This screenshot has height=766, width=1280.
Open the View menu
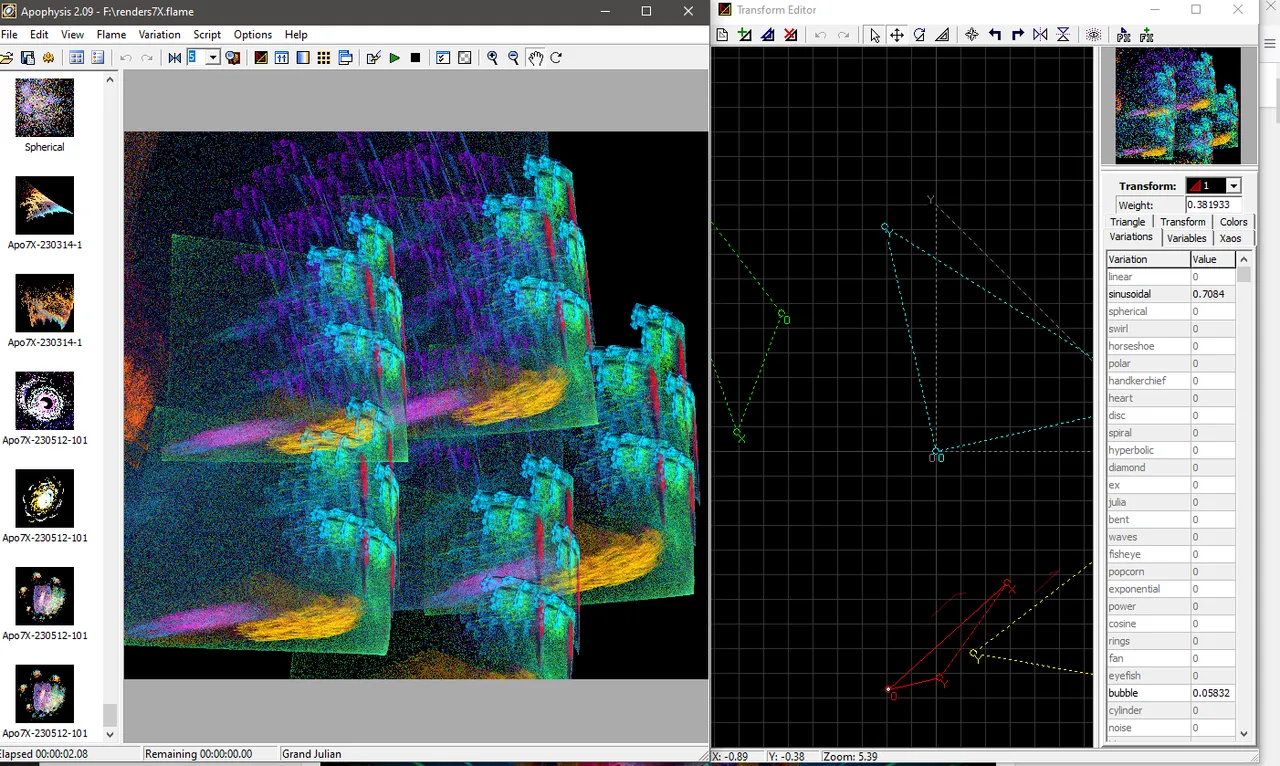[72, 34]
